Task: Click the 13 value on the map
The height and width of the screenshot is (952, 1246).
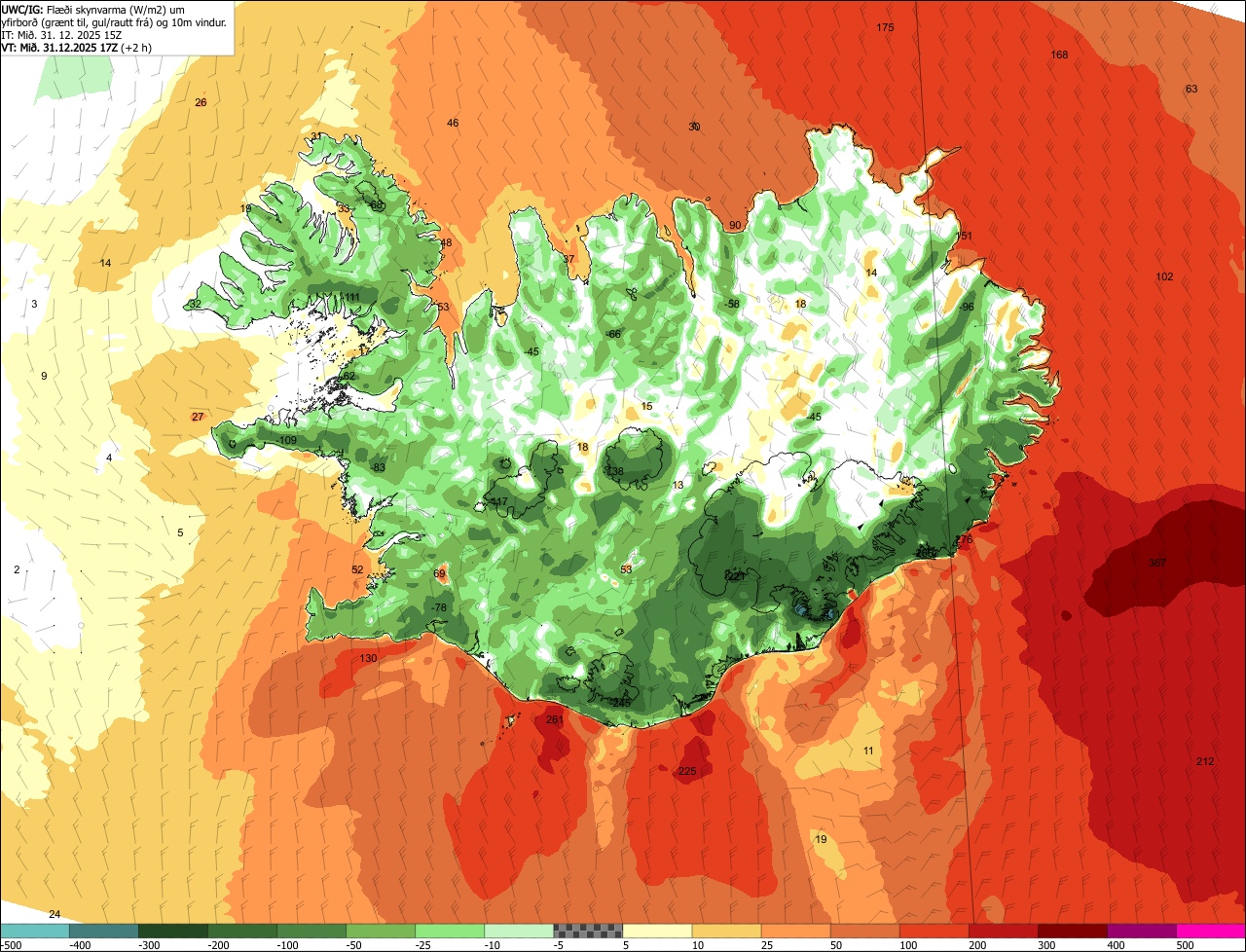Action: pyautogui.click(x=678, y=485)
